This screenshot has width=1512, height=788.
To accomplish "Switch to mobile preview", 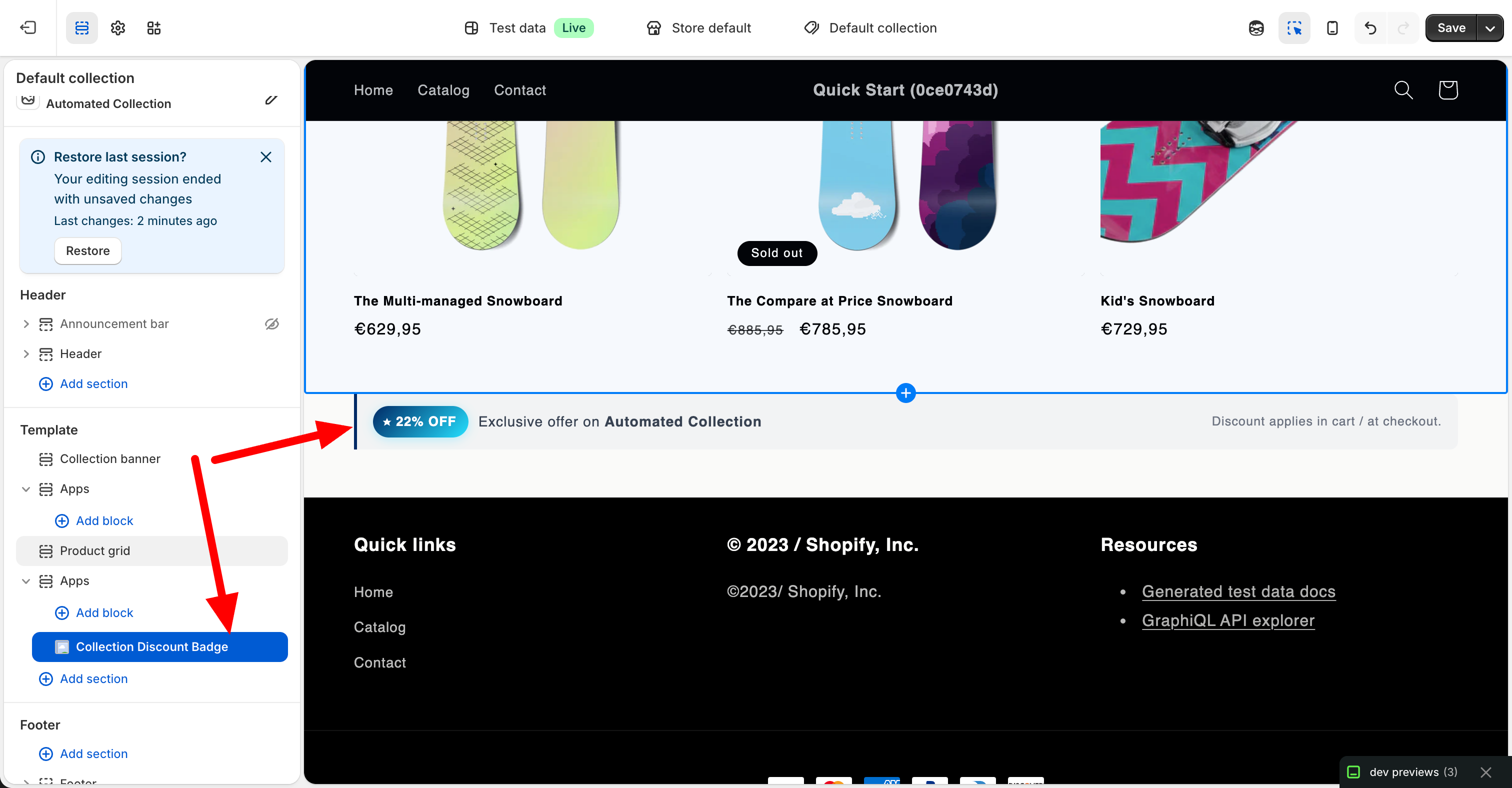I will (x=1332, y=27).
